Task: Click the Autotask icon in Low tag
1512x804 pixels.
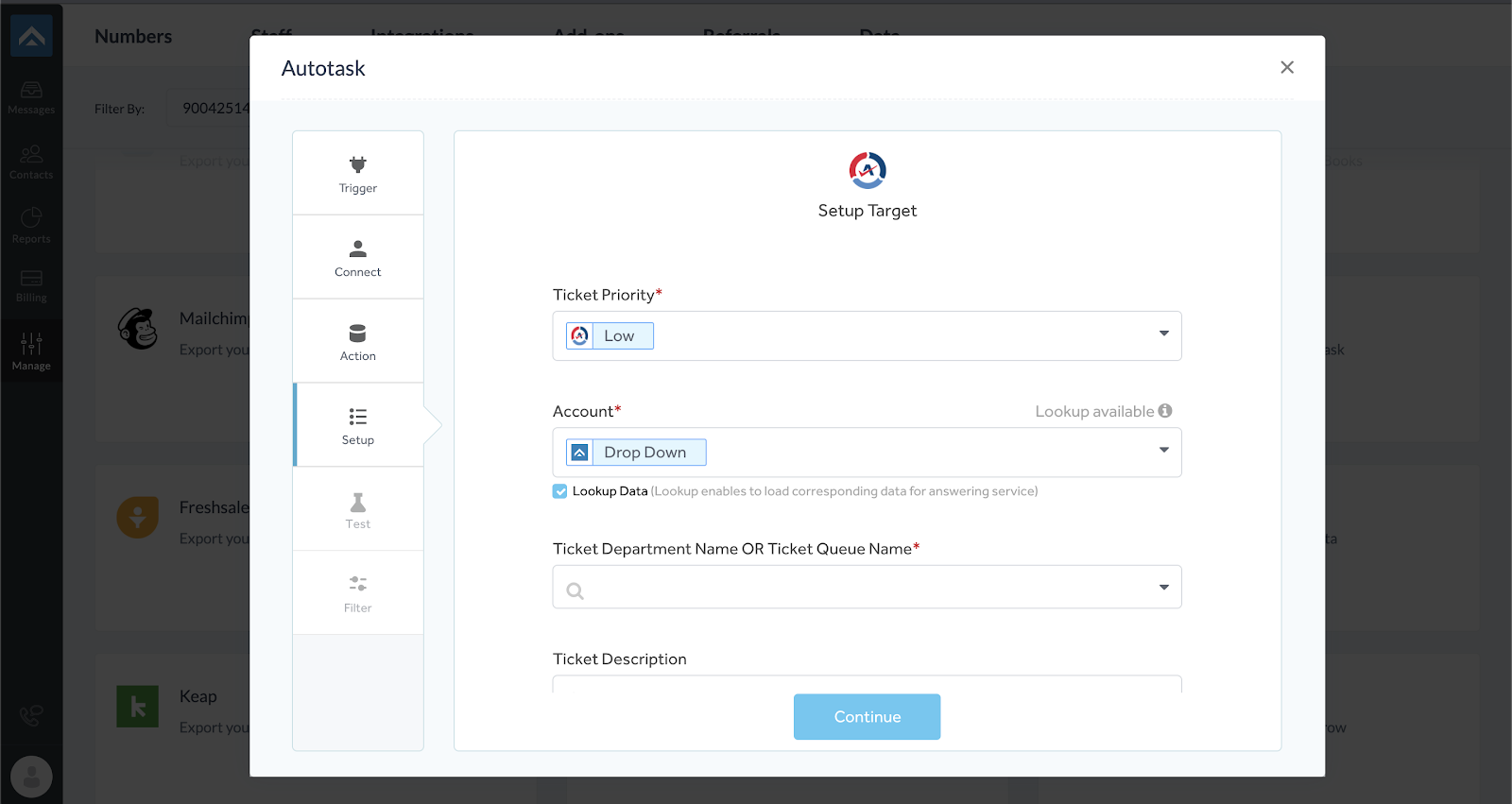Action: point(580,335)
